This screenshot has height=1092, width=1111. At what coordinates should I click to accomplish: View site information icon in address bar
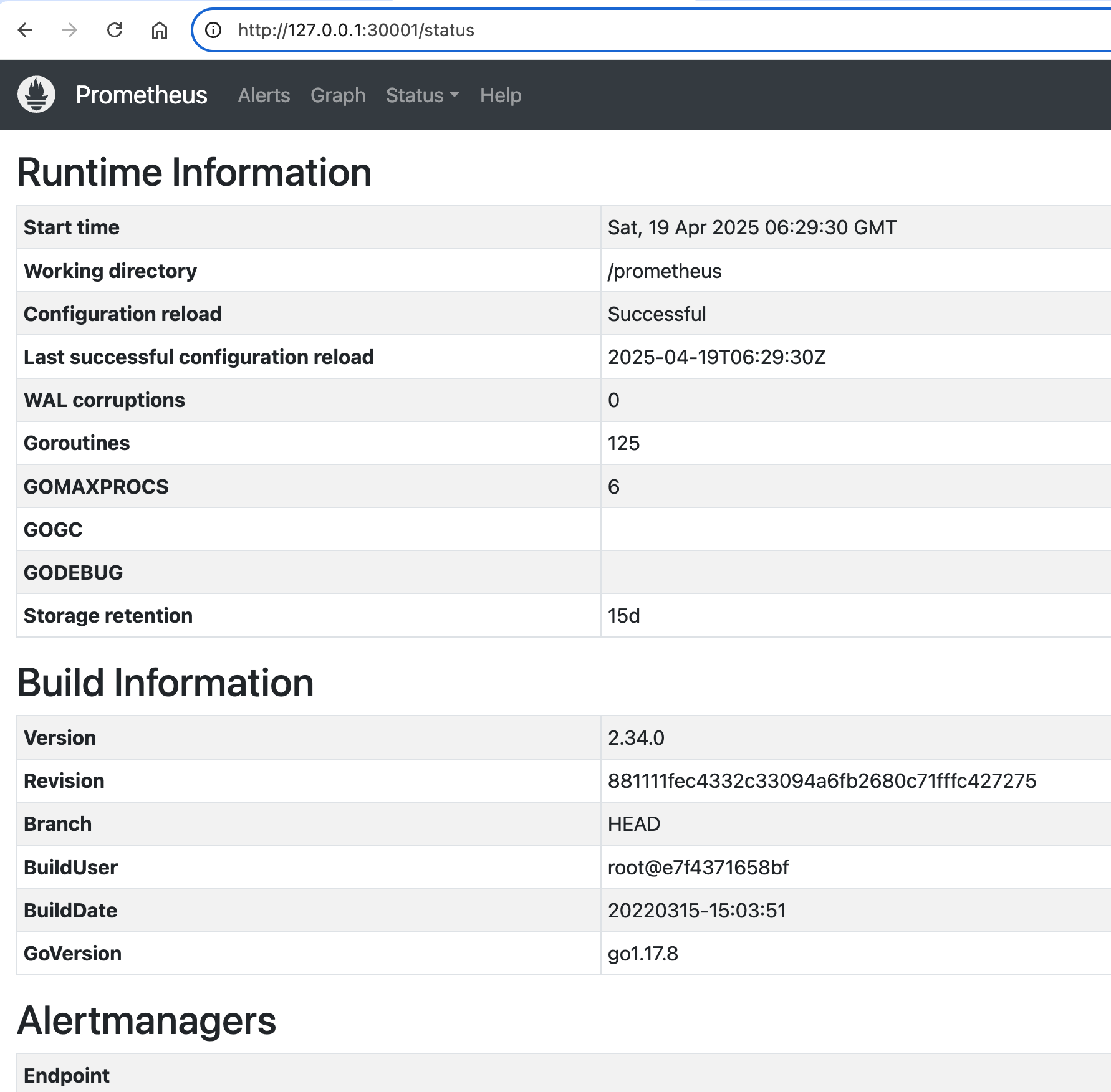(213, 30)
